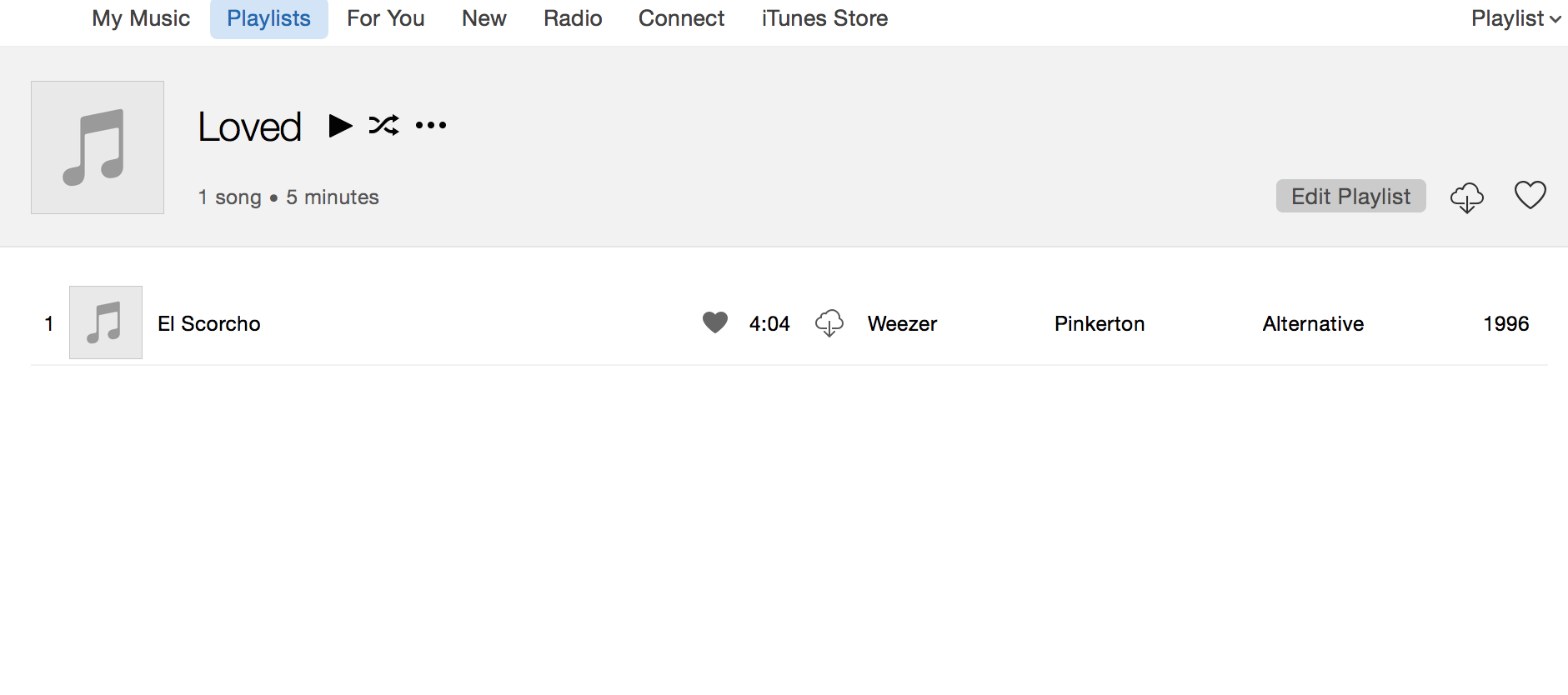This screenshot has width=1568, height=695.
Task: Click the Loved playlist artwork thumbnail
Action: pos(98,147)
